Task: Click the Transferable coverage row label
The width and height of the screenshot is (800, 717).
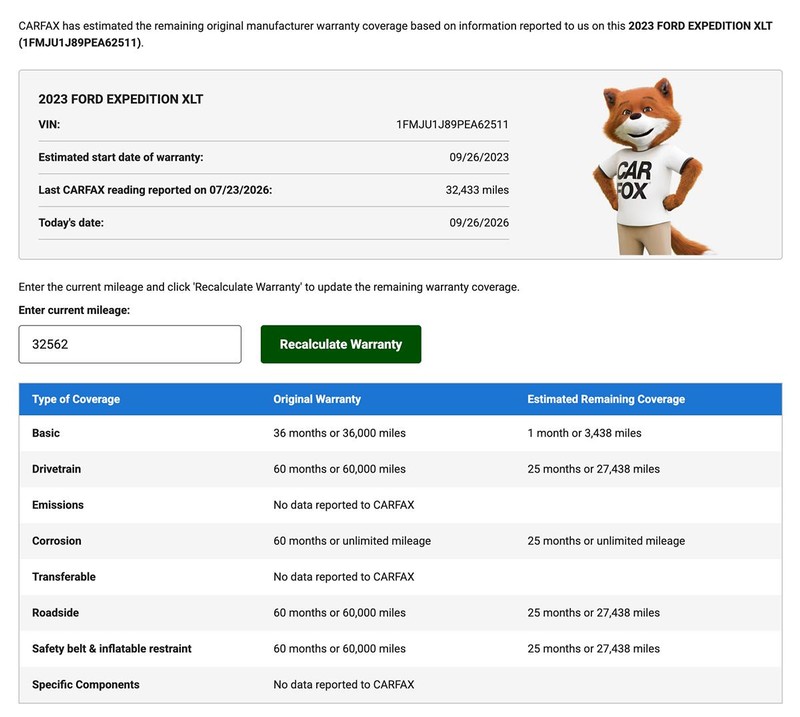Action: (x=64, y=577)
